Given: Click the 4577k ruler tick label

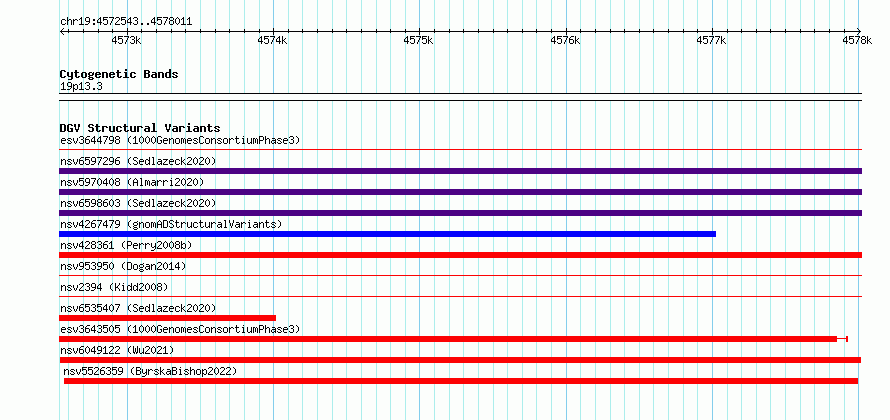Looking at the screenshot, I should [711, 40].
